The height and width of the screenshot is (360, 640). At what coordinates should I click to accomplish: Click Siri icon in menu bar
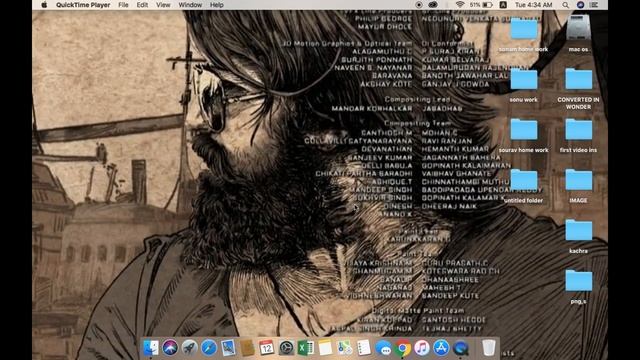pos(580,5)
